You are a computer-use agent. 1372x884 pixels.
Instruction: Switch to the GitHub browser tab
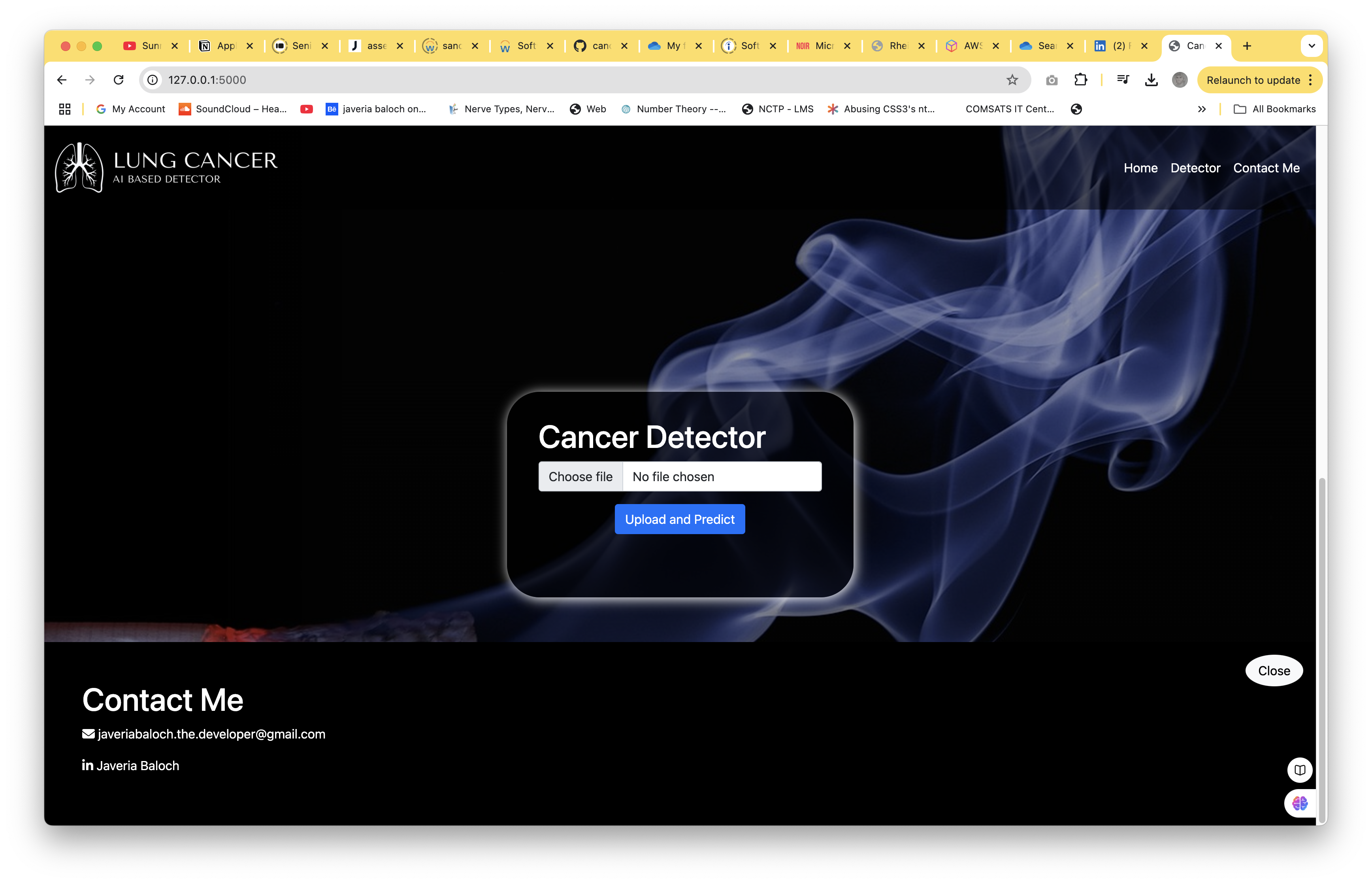pyautogui.click(x=593, y=46)
